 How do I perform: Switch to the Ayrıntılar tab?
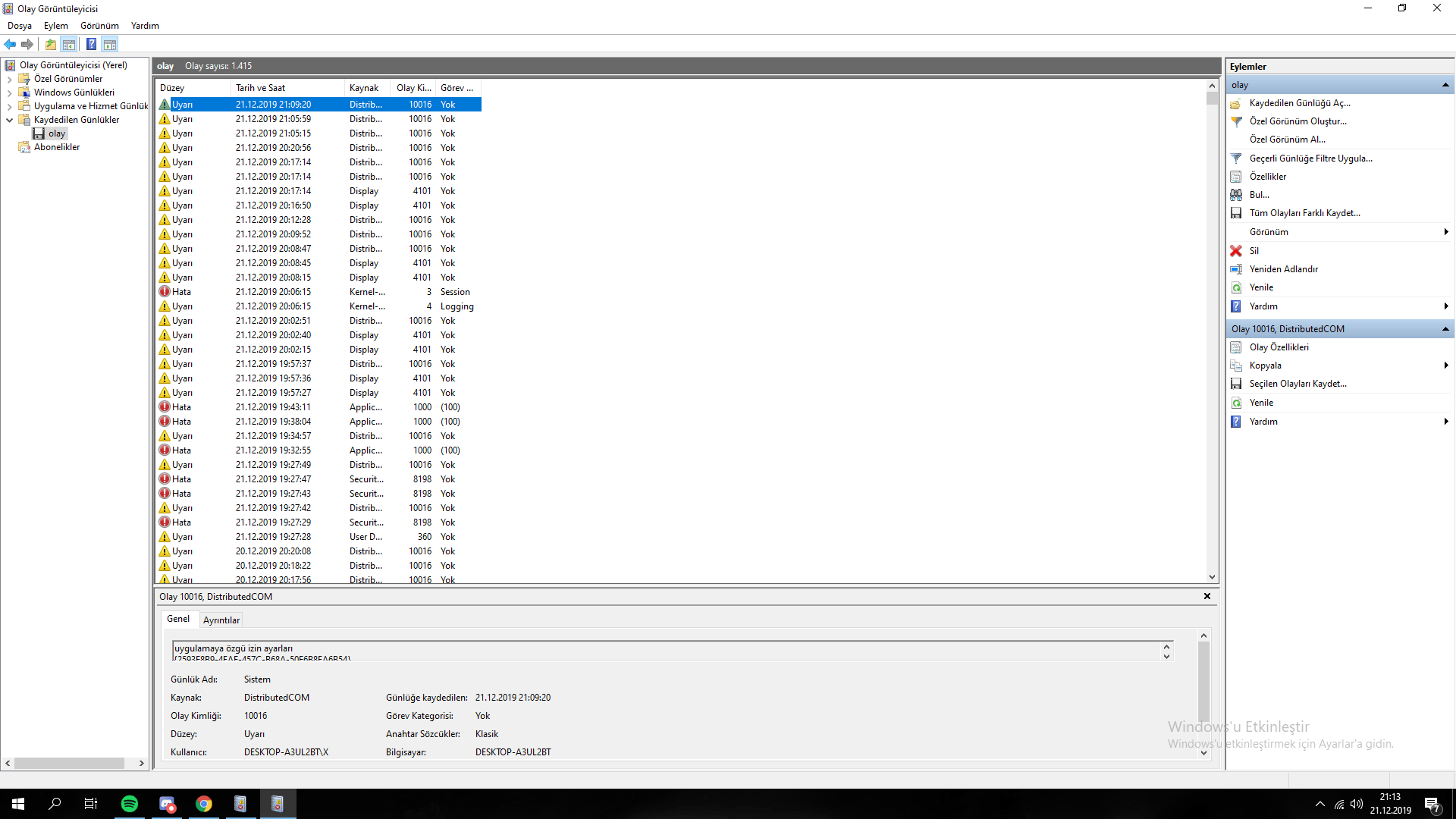pyautogui.click(x=221, y=620)
